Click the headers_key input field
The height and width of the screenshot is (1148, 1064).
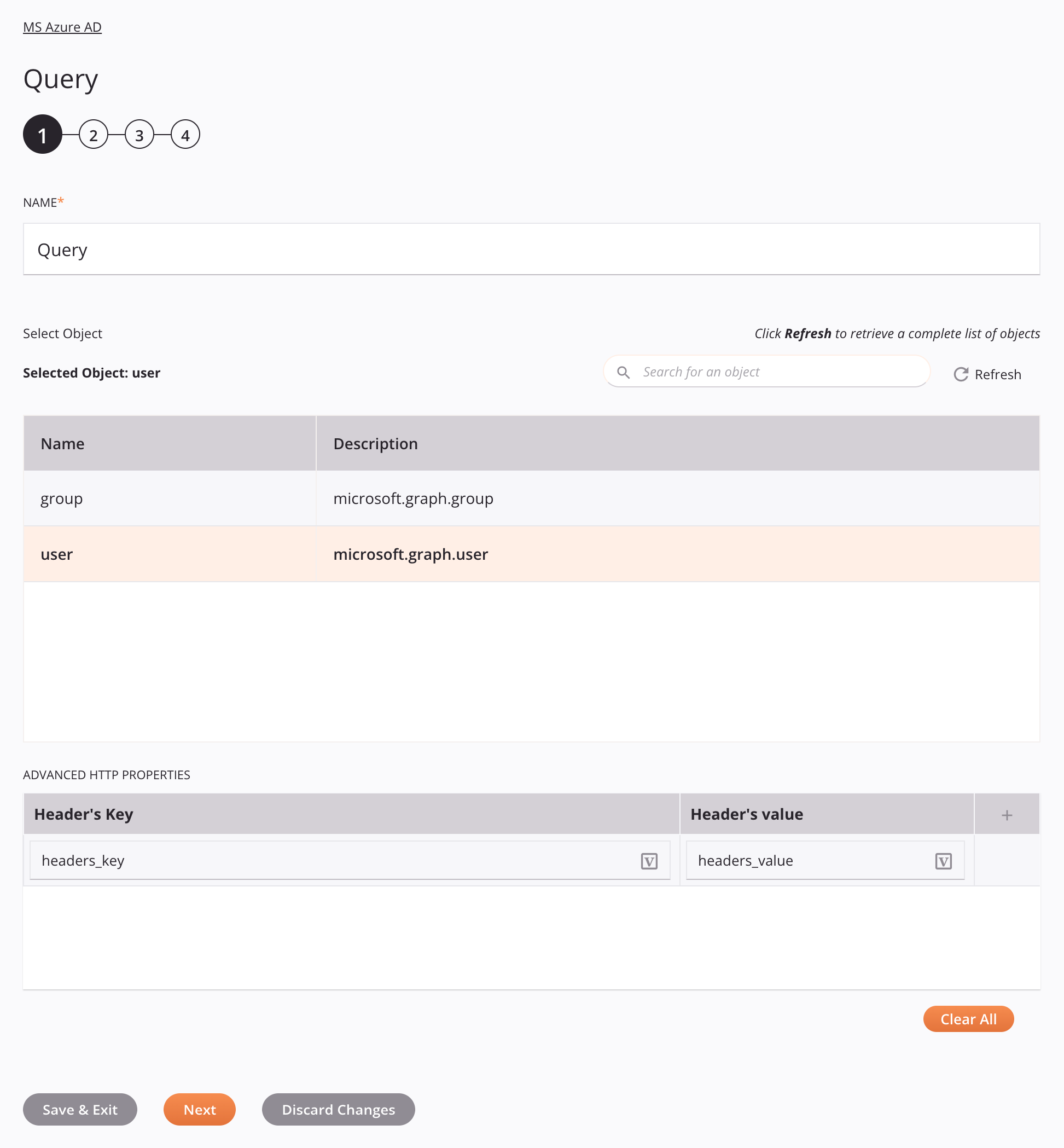pos(350,860)
